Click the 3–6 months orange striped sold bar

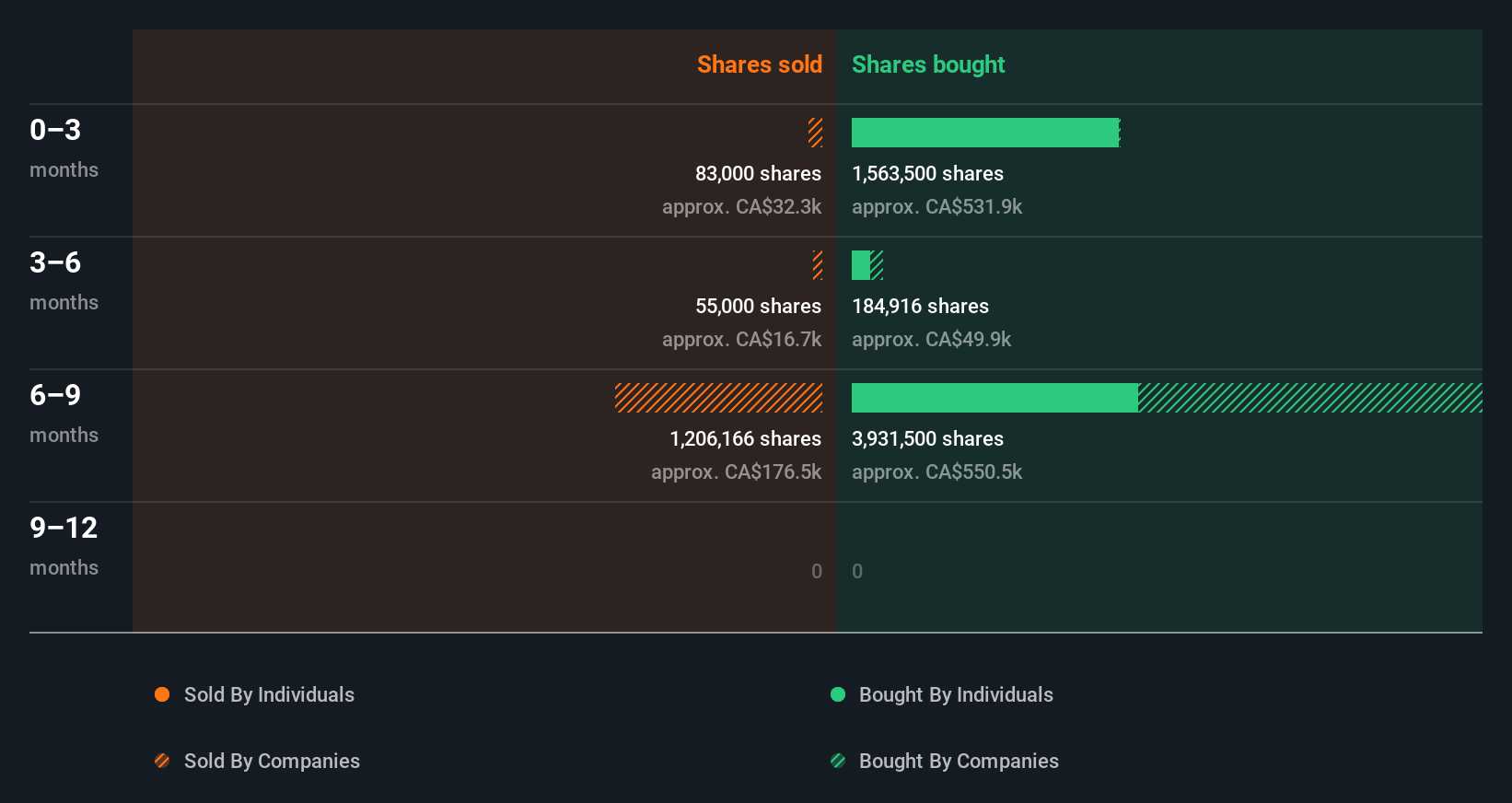pos(818,265)
